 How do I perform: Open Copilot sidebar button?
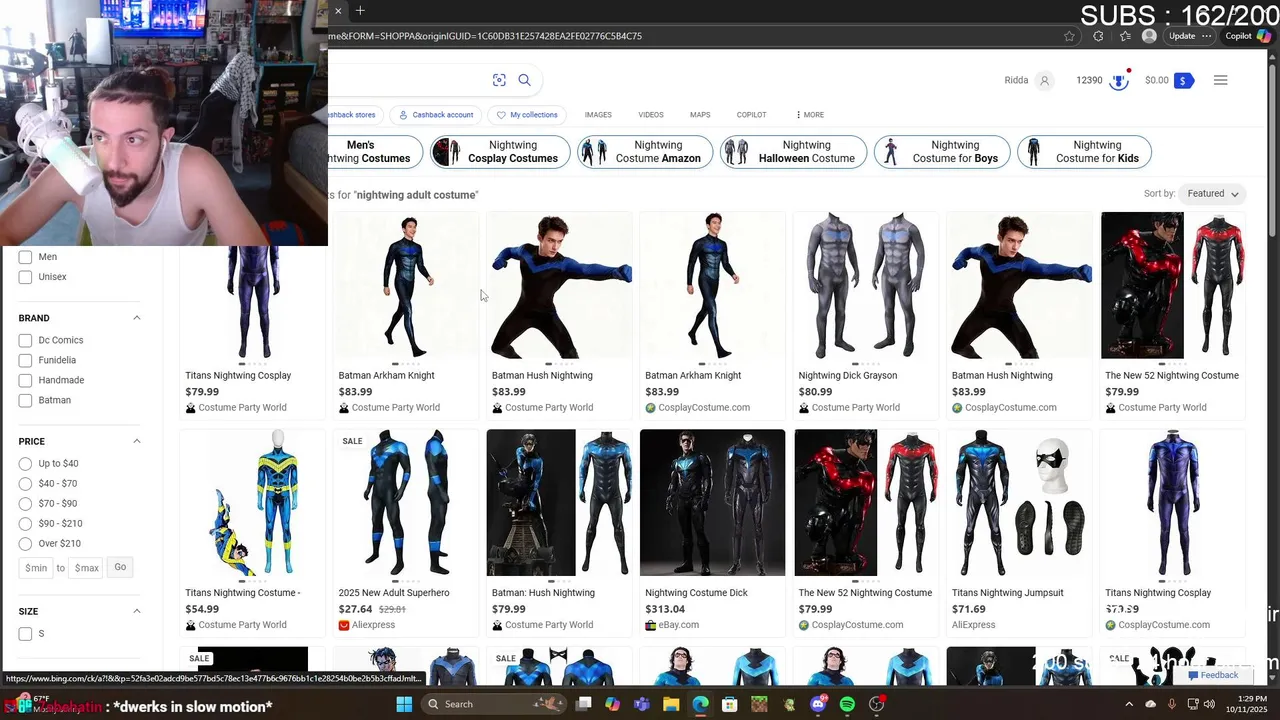[x=1248, y=36]
